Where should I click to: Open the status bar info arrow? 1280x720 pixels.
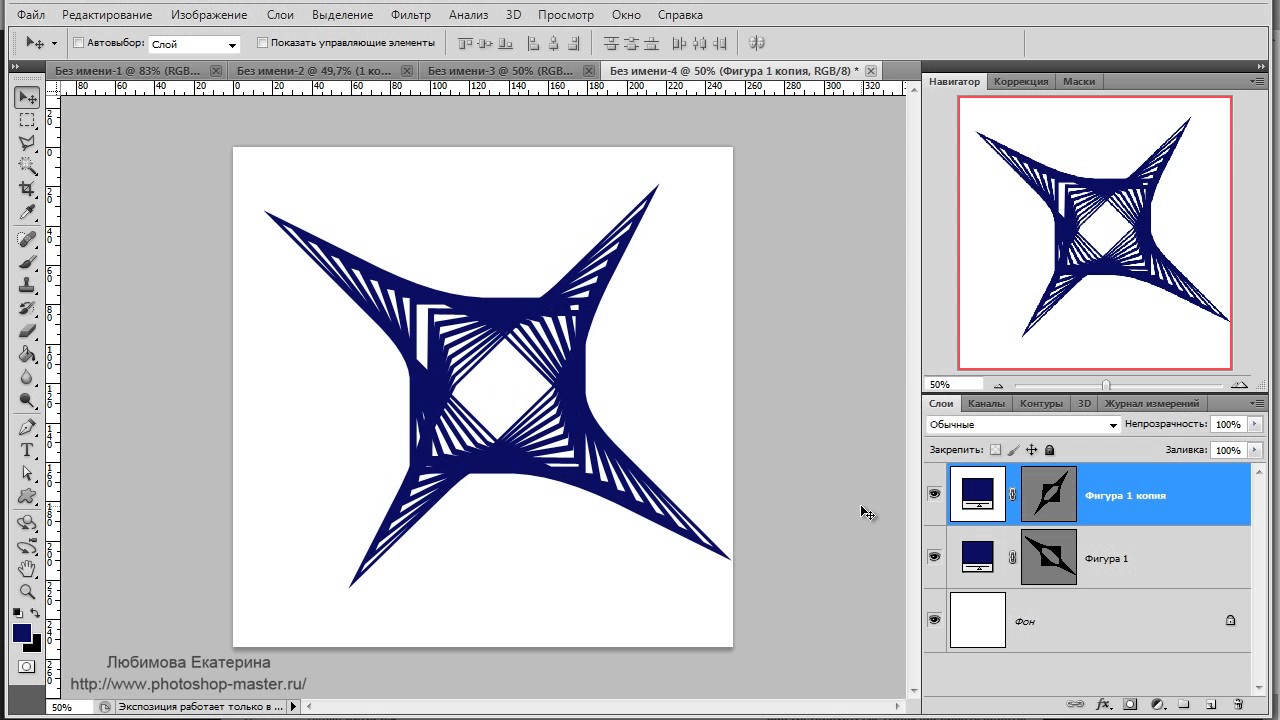[x=293, y=707]
